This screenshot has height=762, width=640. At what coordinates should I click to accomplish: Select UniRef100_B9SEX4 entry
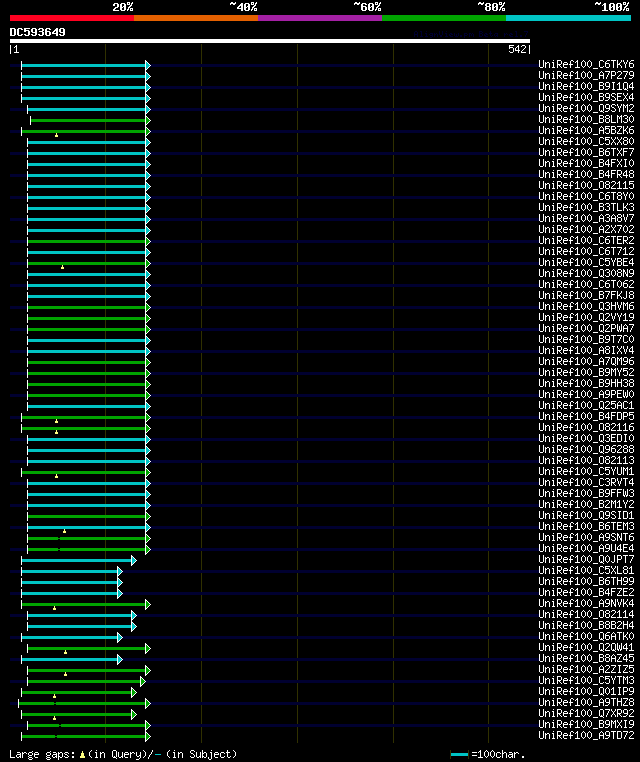click(586, 97)
